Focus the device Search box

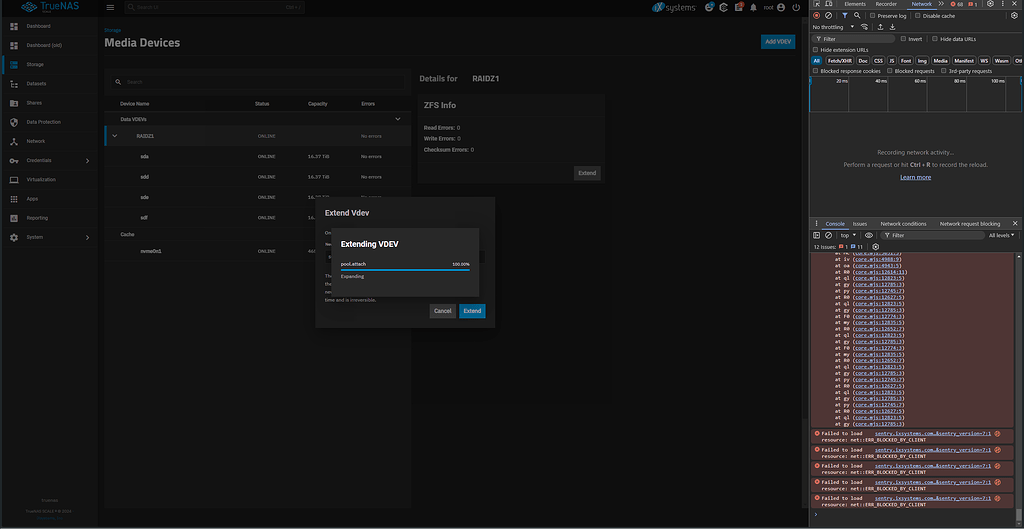(x=257, y=82)
